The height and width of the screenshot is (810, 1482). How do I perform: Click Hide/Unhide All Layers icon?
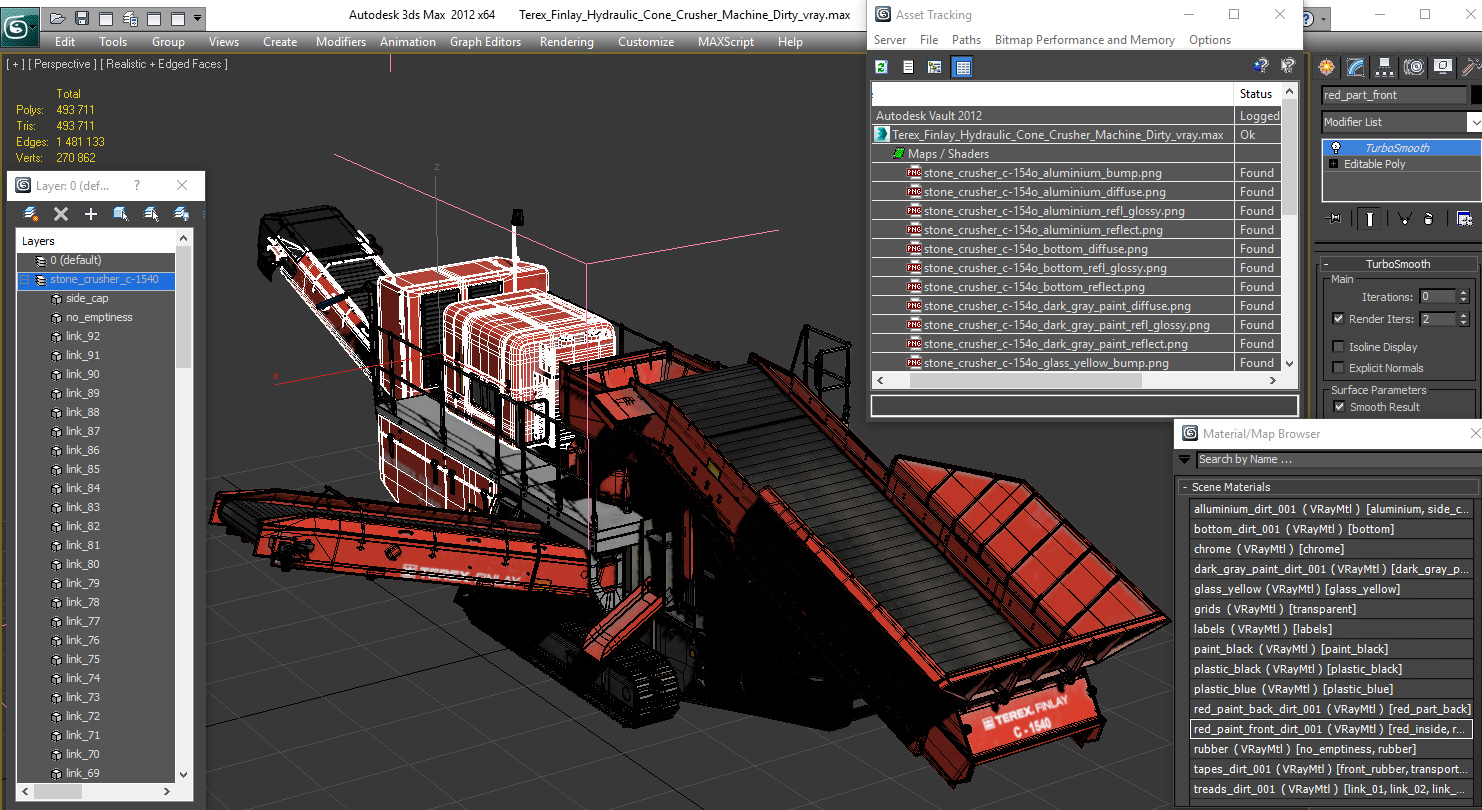click(181, 213)
